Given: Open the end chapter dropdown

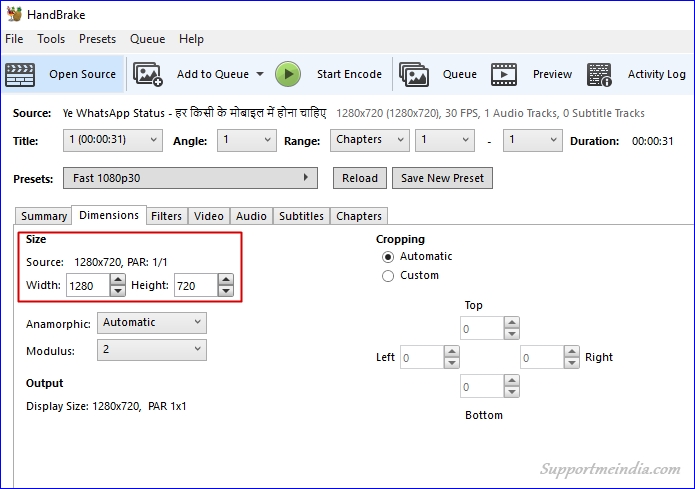Looking at the screenshot, I should (x=532, y=140).
